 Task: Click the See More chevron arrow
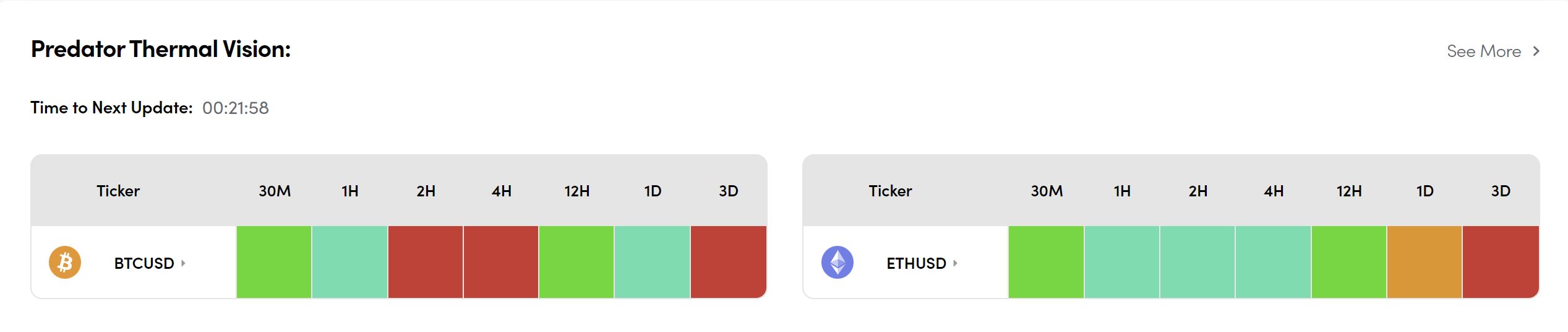[x=1536, y=51]
